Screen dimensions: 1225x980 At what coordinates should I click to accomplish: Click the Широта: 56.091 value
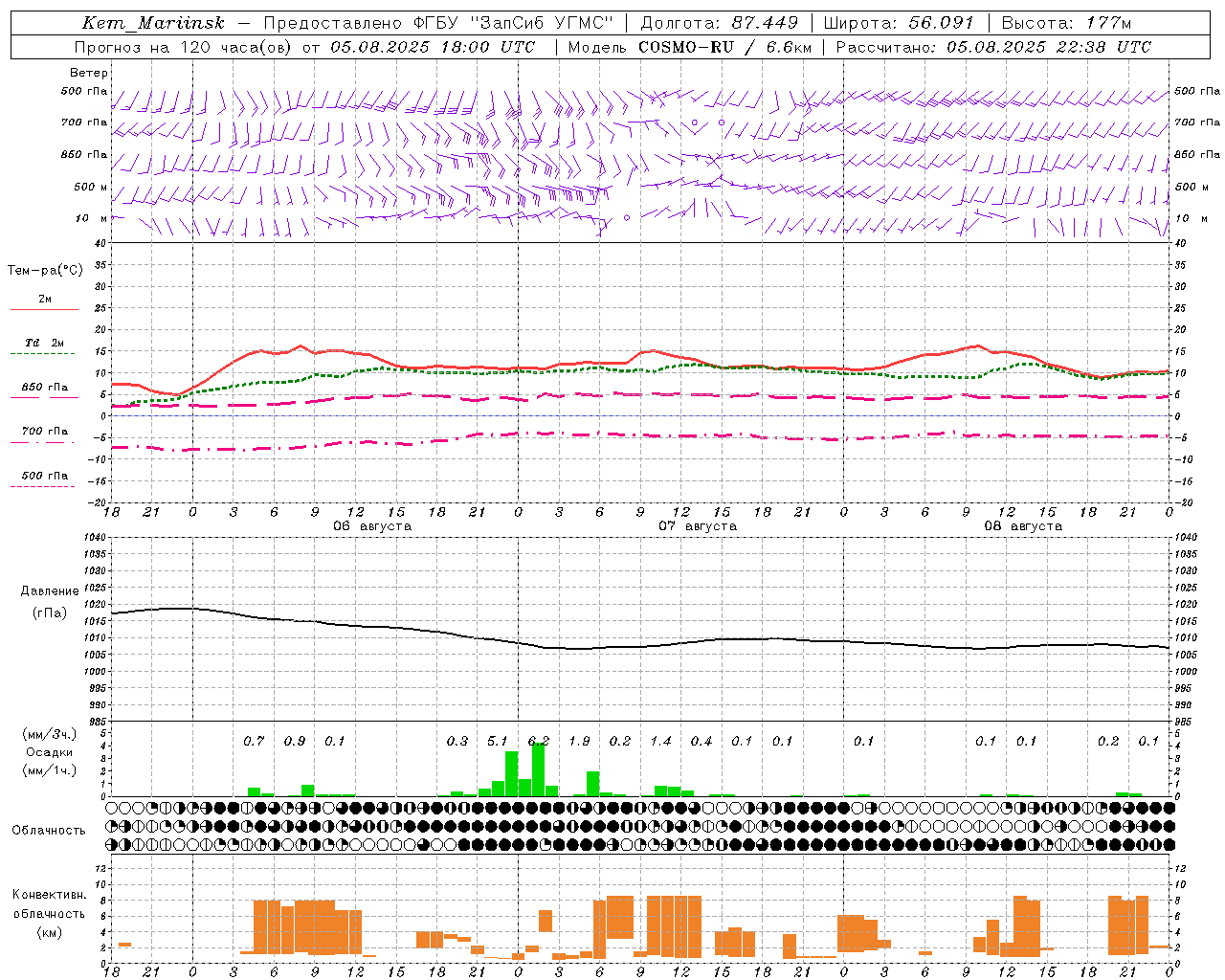coord(899,23)
